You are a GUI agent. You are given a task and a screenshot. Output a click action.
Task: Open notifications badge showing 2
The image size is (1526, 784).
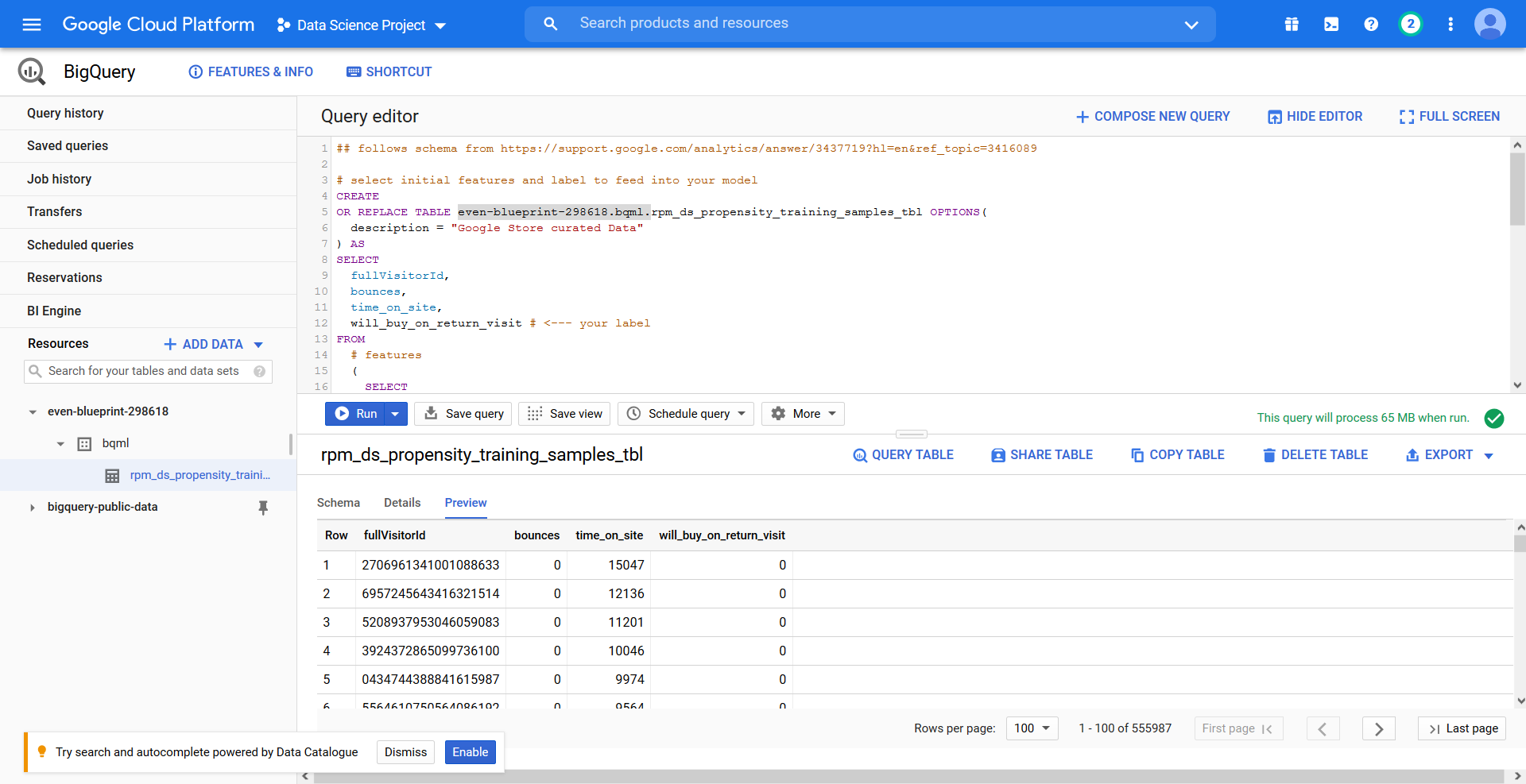coord(1411,24)
